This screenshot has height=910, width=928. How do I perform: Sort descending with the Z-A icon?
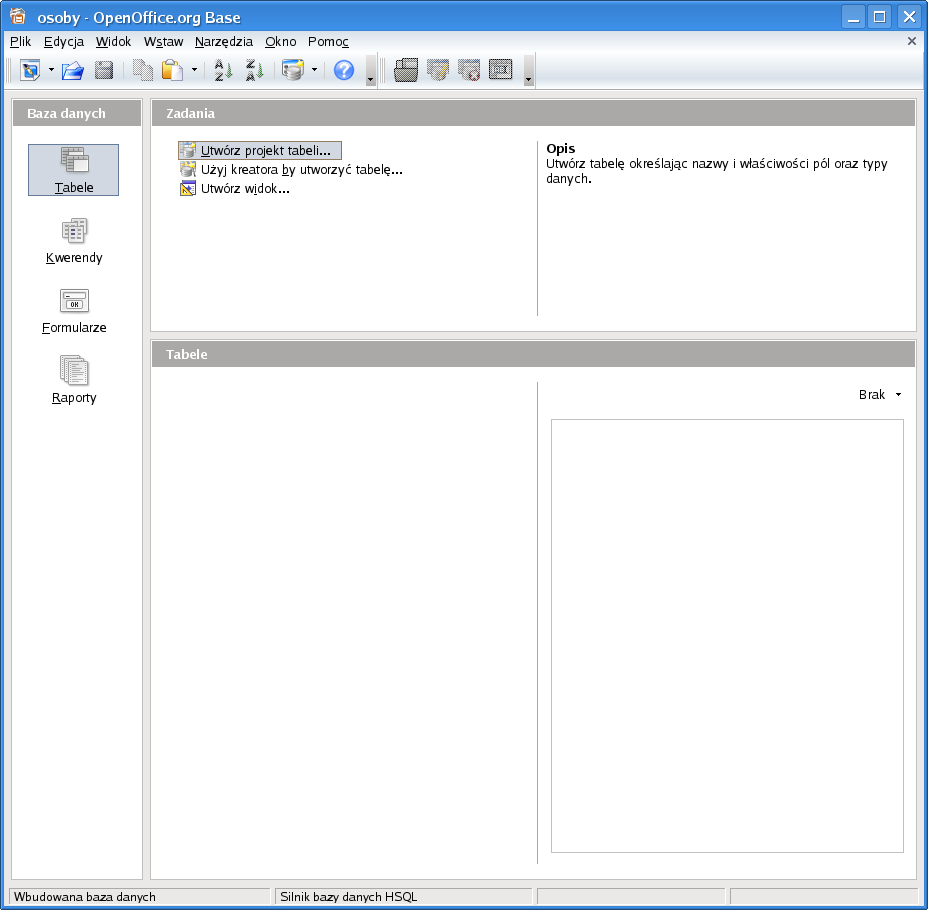254,70
